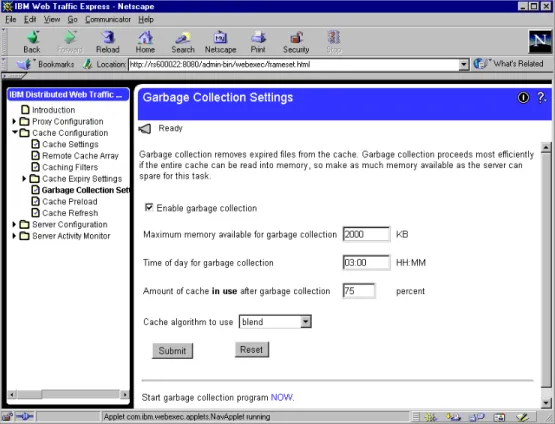The width and height of the screenshot is (555, 424).
Task: Click the Reset button
Action: (252, 350)
